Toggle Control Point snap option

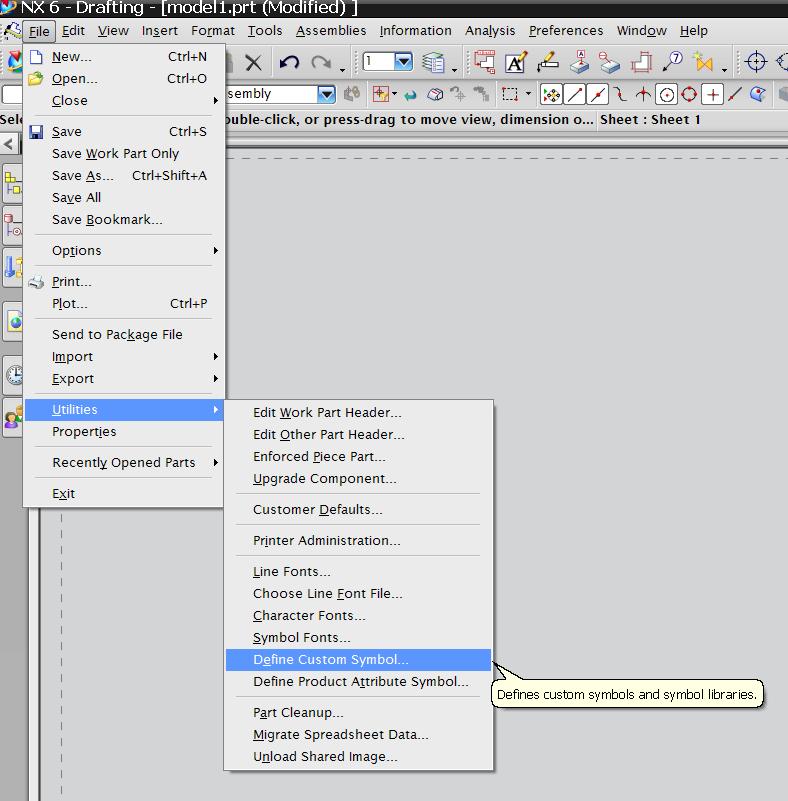point(620,95)
